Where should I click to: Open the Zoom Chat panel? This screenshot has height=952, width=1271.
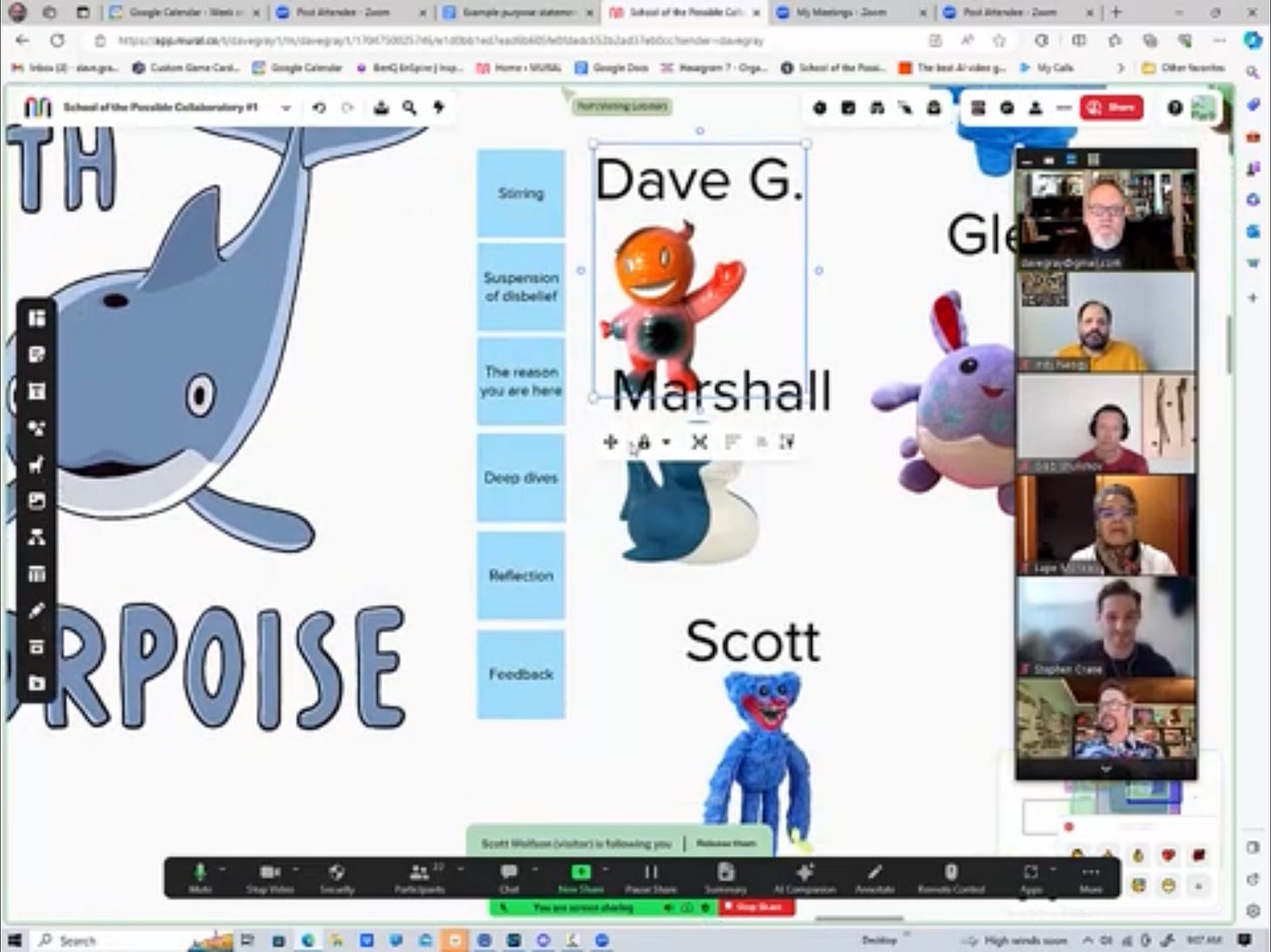[508, 878]
